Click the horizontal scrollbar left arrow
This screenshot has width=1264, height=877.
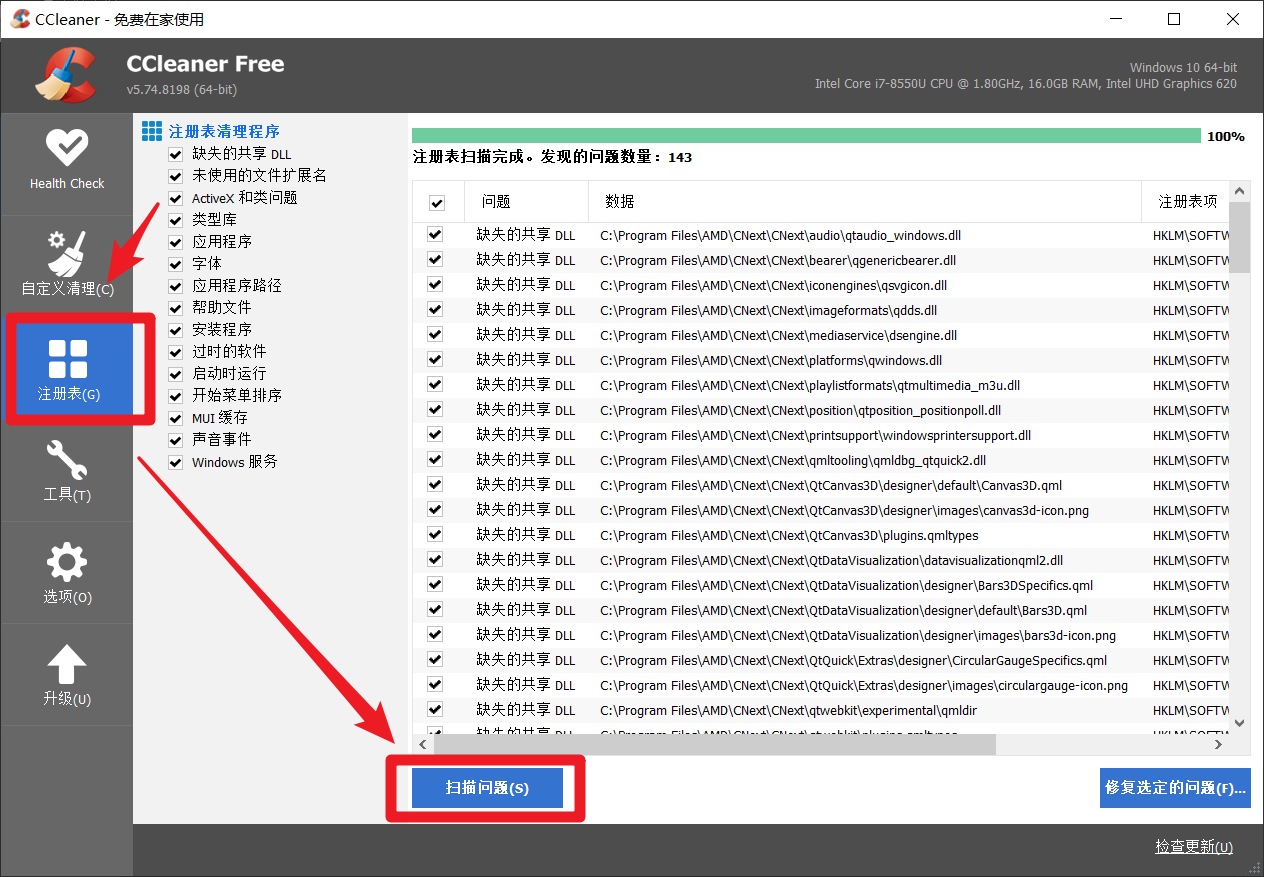pyautogui.click(x=422, y=745)
